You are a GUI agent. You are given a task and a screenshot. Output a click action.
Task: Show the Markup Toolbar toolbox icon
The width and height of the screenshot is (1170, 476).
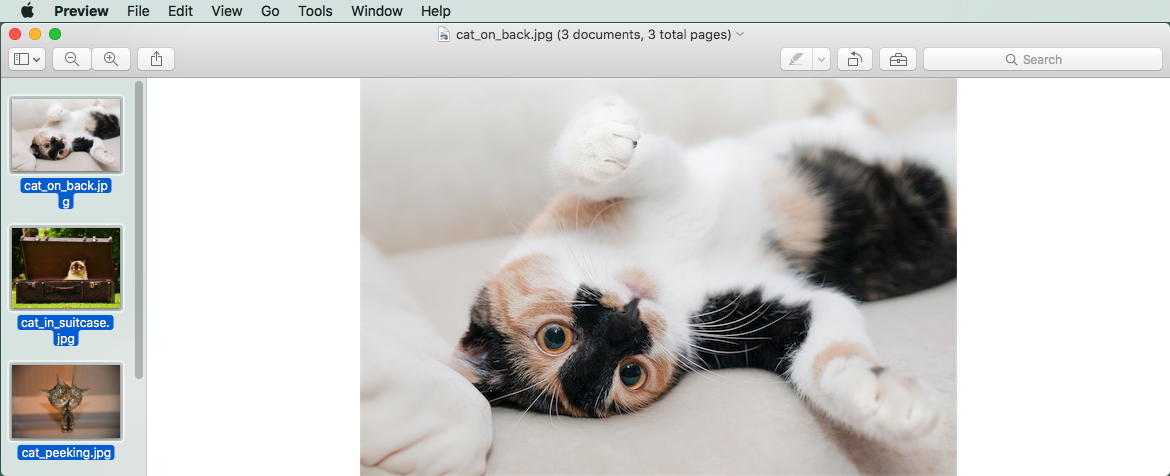tap(898, 59)
